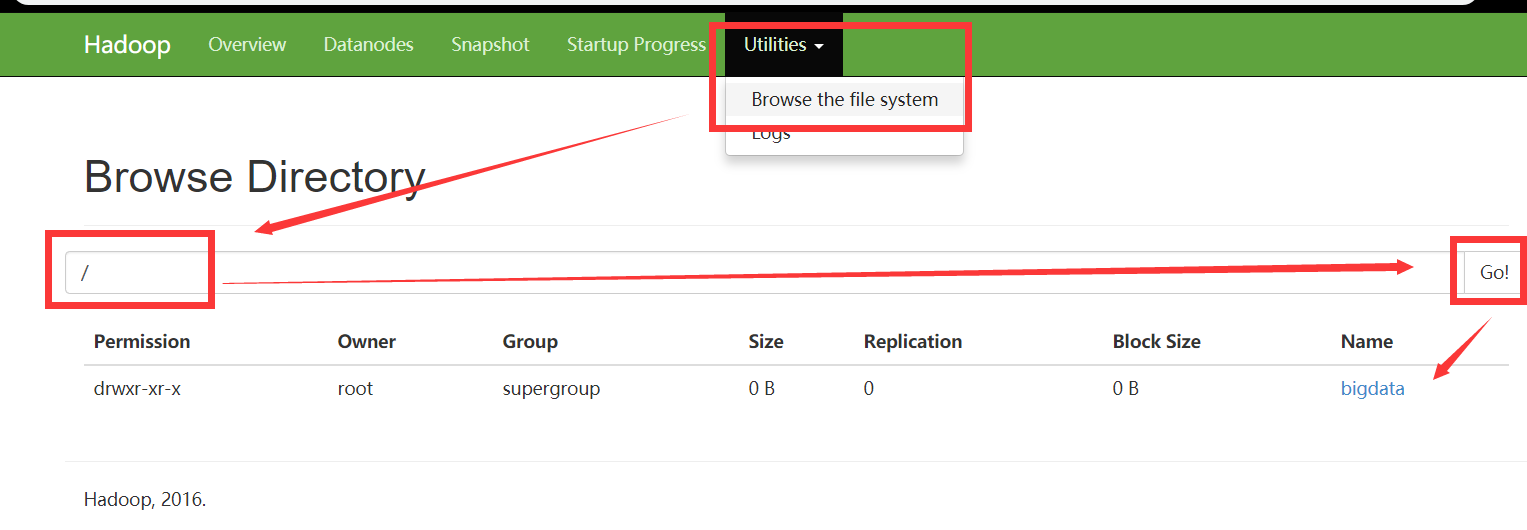This screenshot has width=1527, height=530.
Task: Click the Name column header
Action: point(1367,341)
